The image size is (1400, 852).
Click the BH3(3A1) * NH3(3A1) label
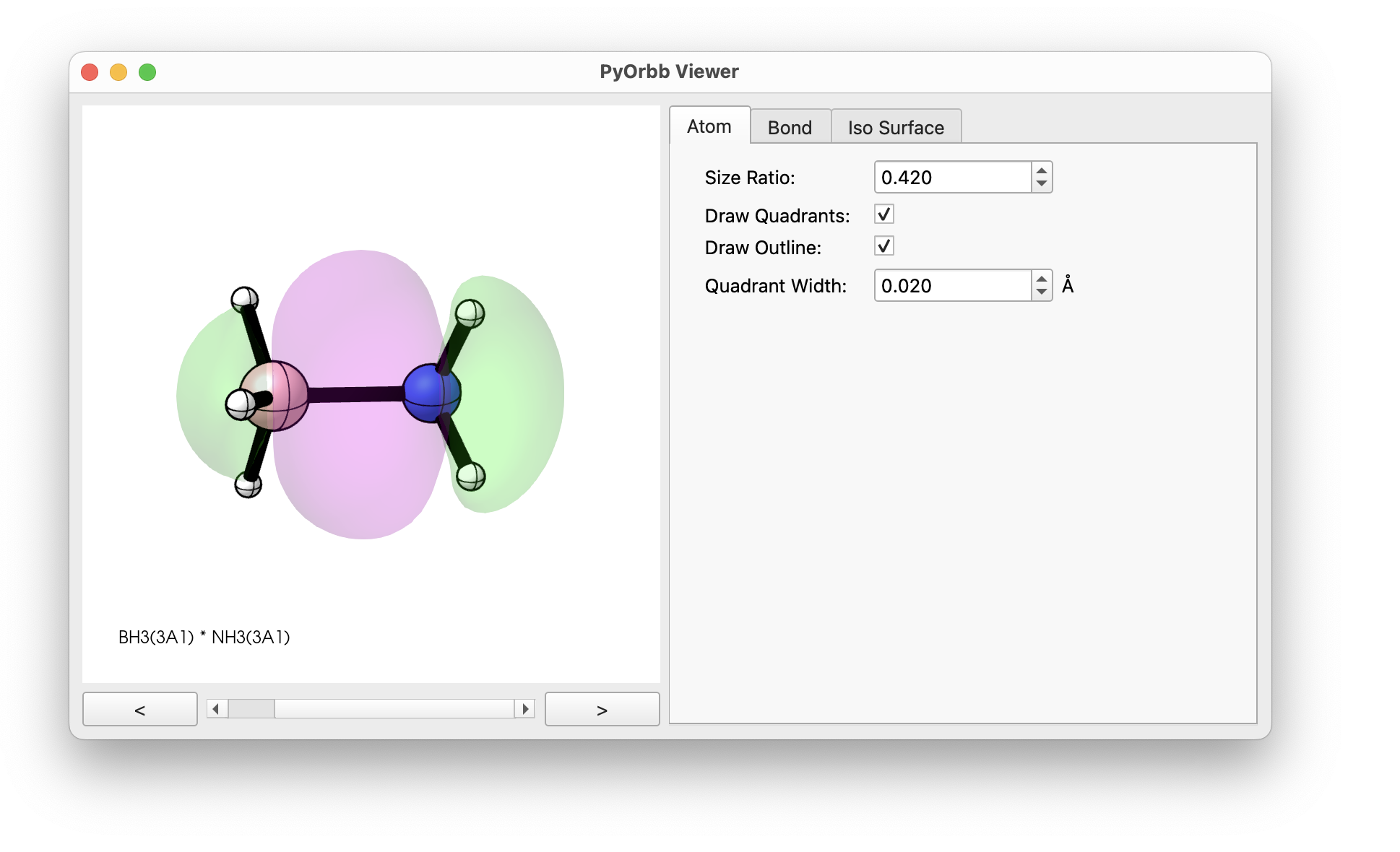[x=204, y=637]
